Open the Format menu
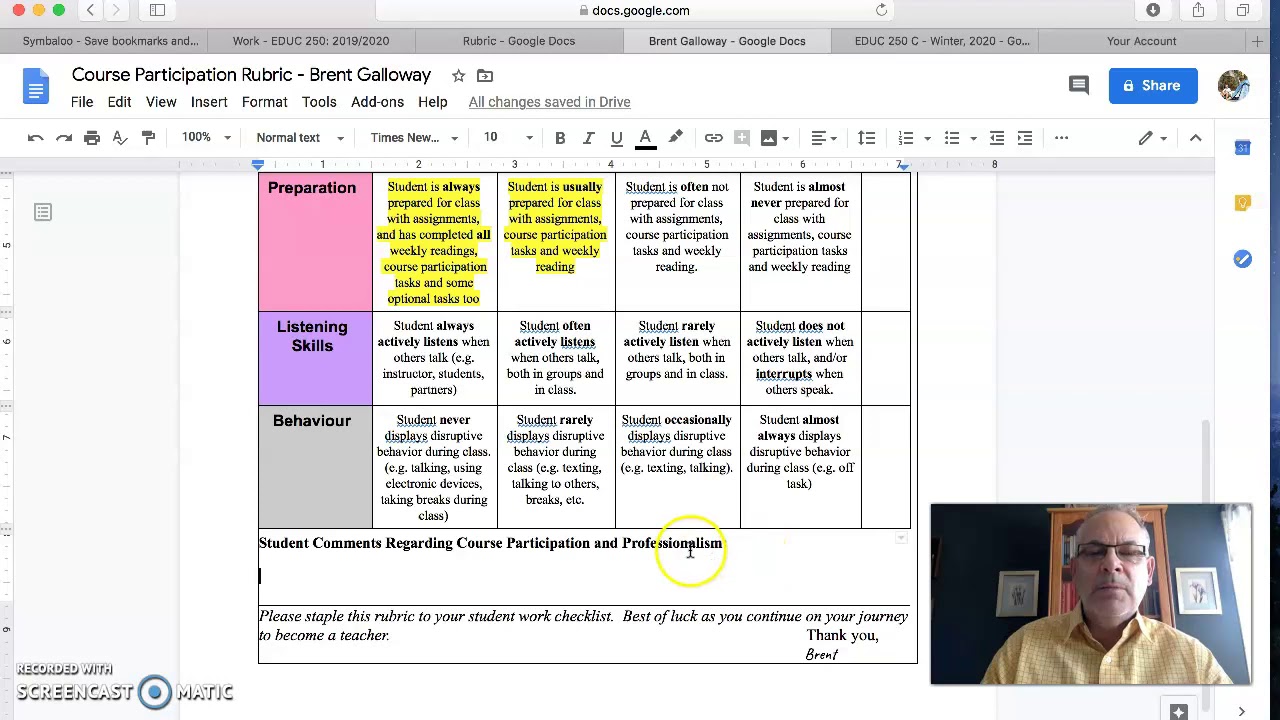 [264, 102]
